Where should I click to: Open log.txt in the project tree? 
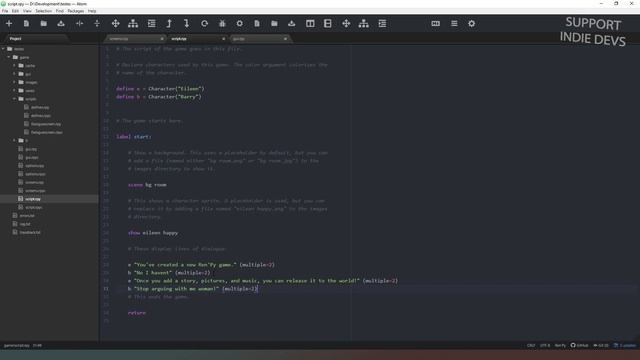(25, 224)
